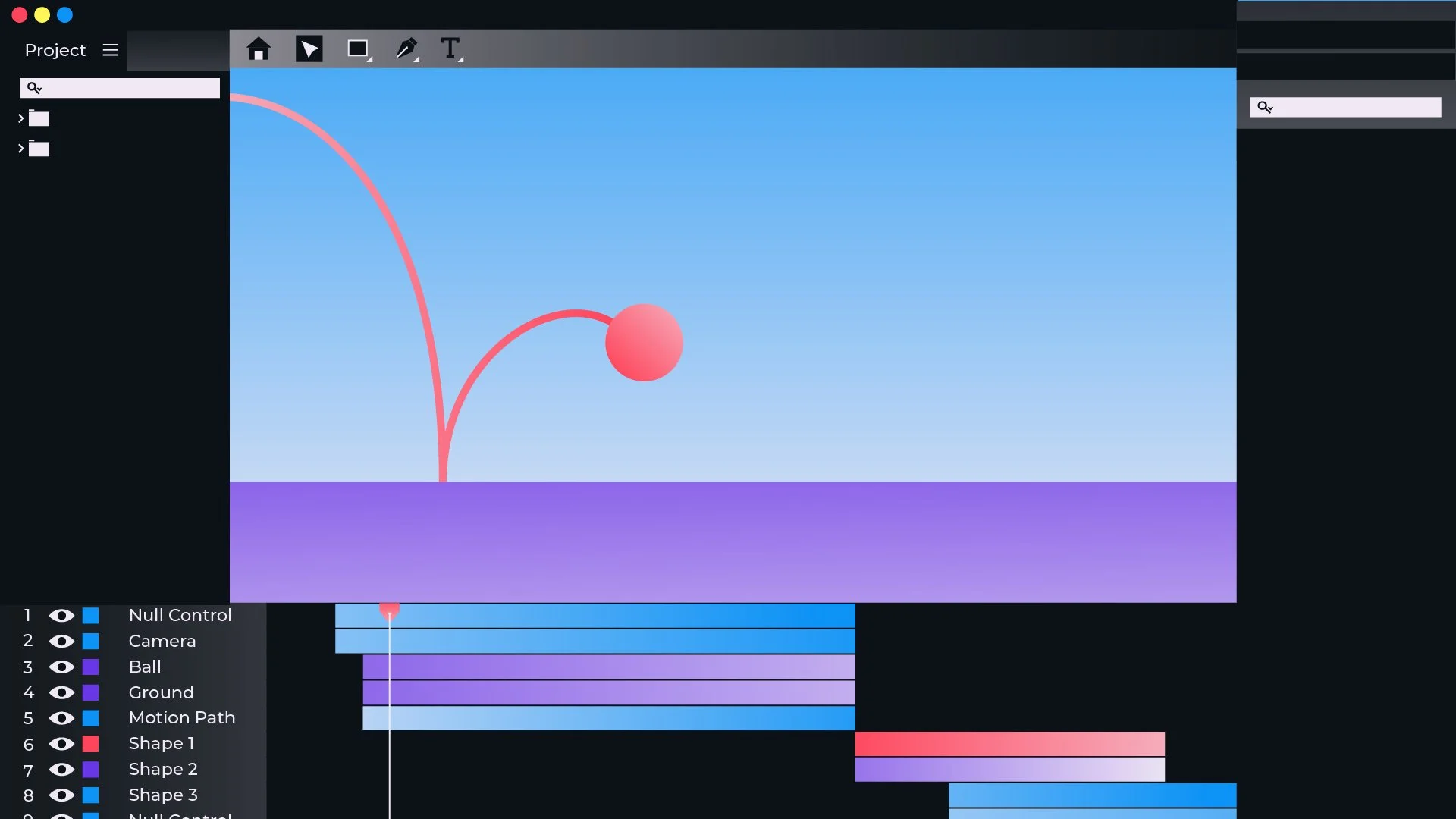
Task: Hide the Camera layer
Action: coord(61,642)
